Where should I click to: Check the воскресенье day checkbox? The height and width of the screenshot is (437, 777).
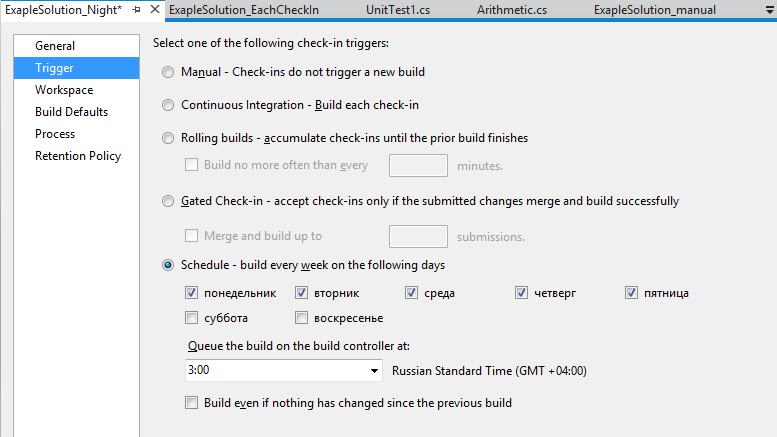tap(302, 318)
